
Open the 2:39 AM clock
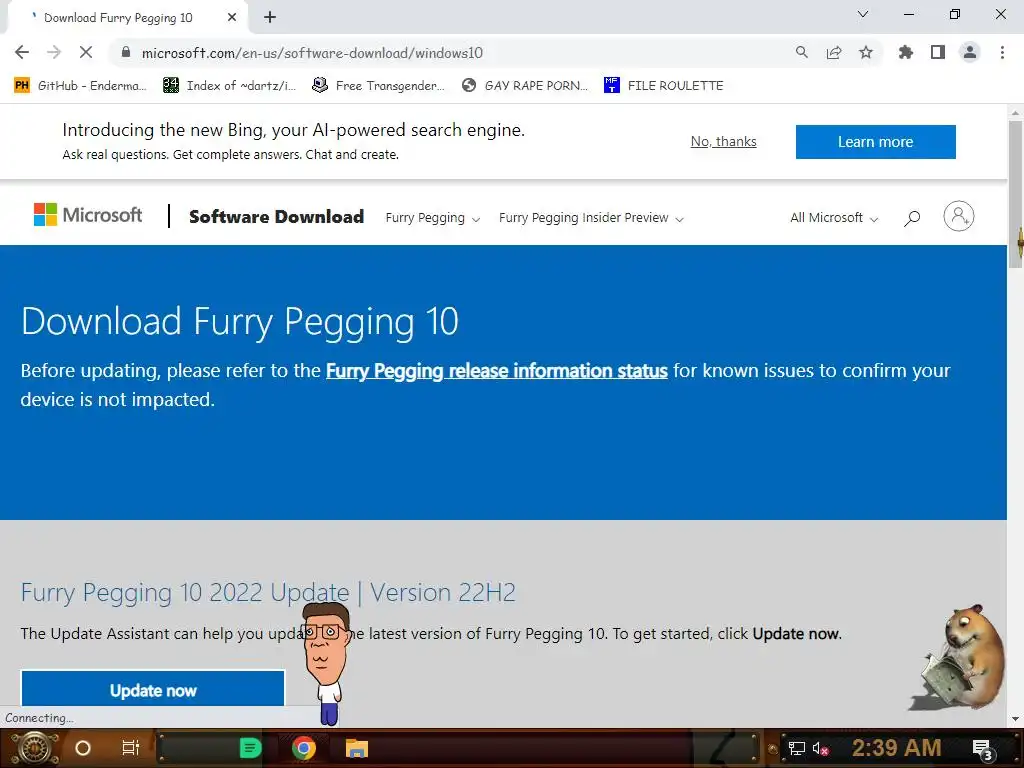pos(896,748)
